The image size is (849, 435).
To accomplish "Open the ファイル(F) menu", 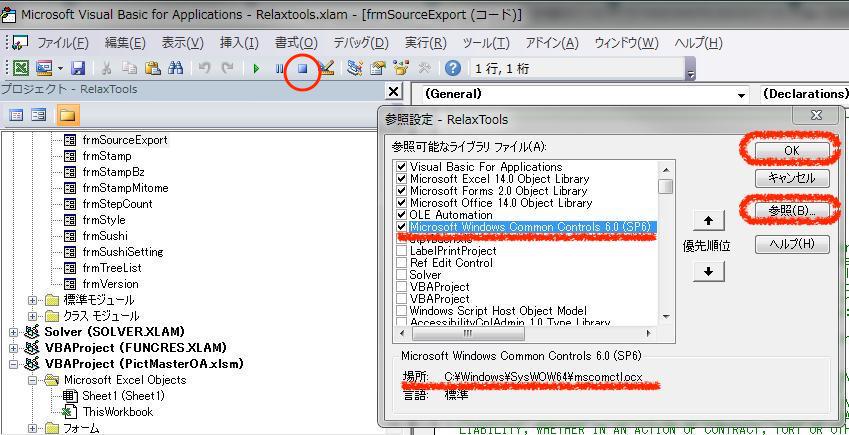I will 62,43.
